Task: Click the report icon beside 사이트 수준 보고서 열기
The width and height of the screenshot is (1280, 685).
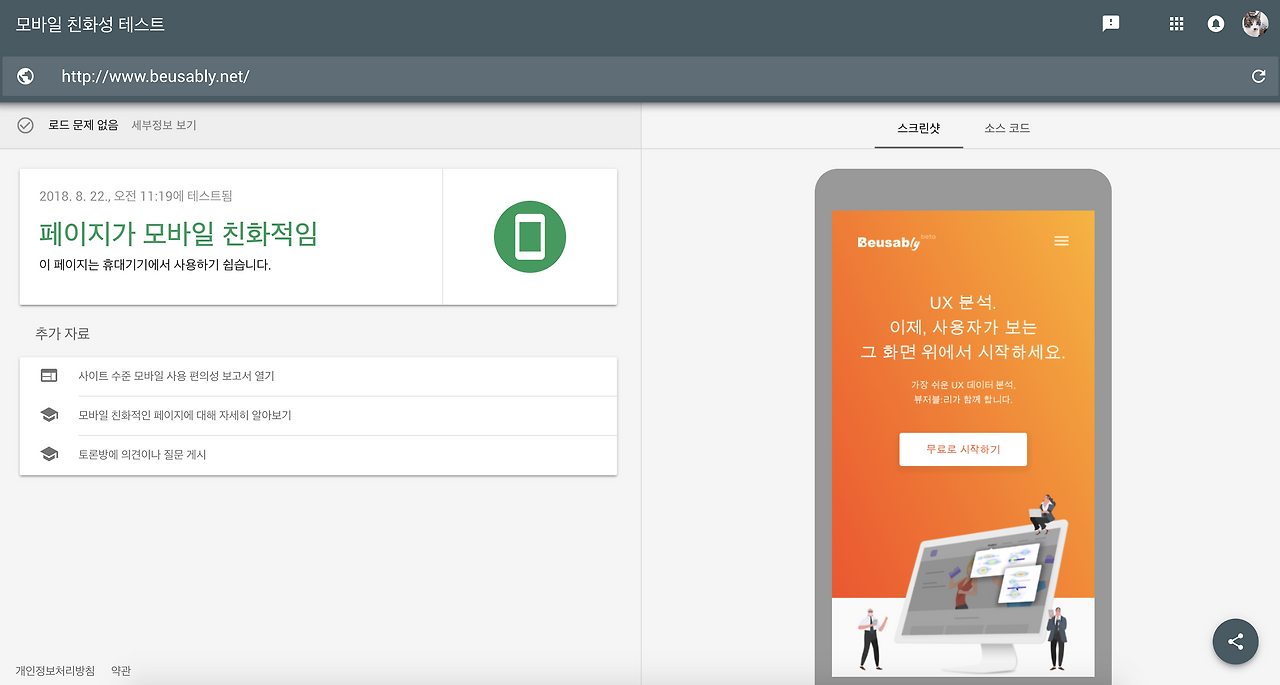Action: coord(49,375)
